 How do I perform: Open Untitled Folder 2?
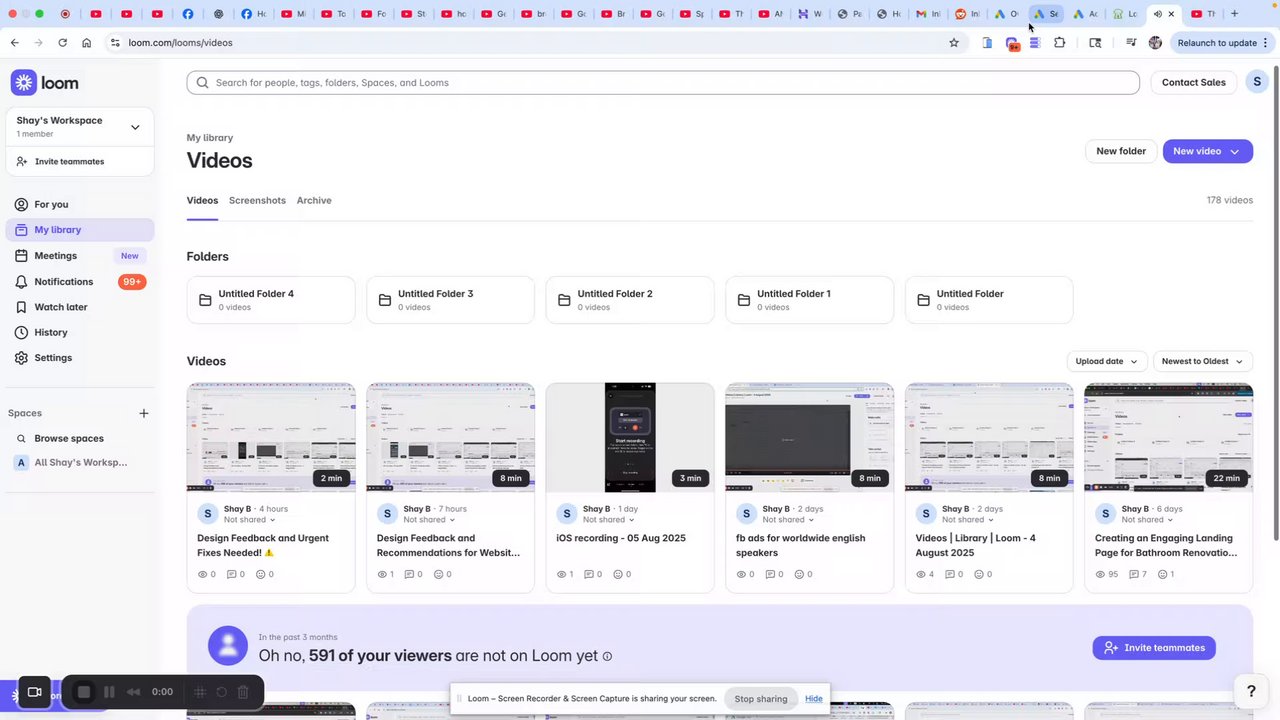630,300
